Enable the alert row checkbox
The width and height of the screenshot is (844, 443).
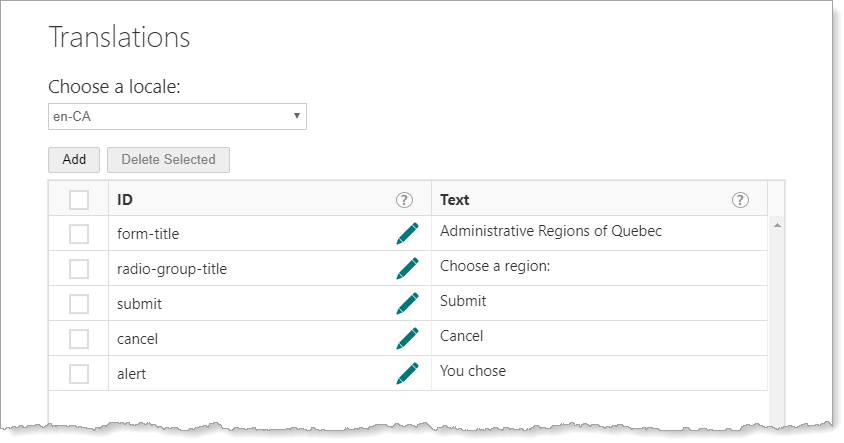(x=79, y=374)
